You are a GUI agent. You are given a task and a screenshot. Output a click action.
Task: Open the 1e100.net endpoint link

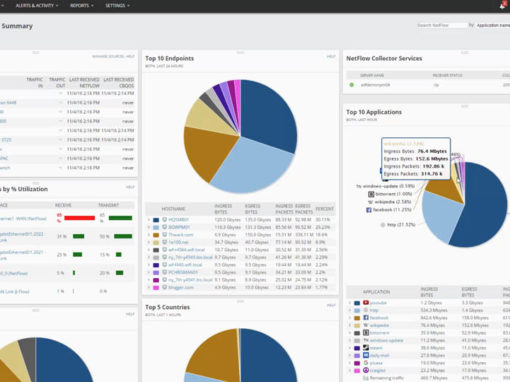[x=178, y=242]
